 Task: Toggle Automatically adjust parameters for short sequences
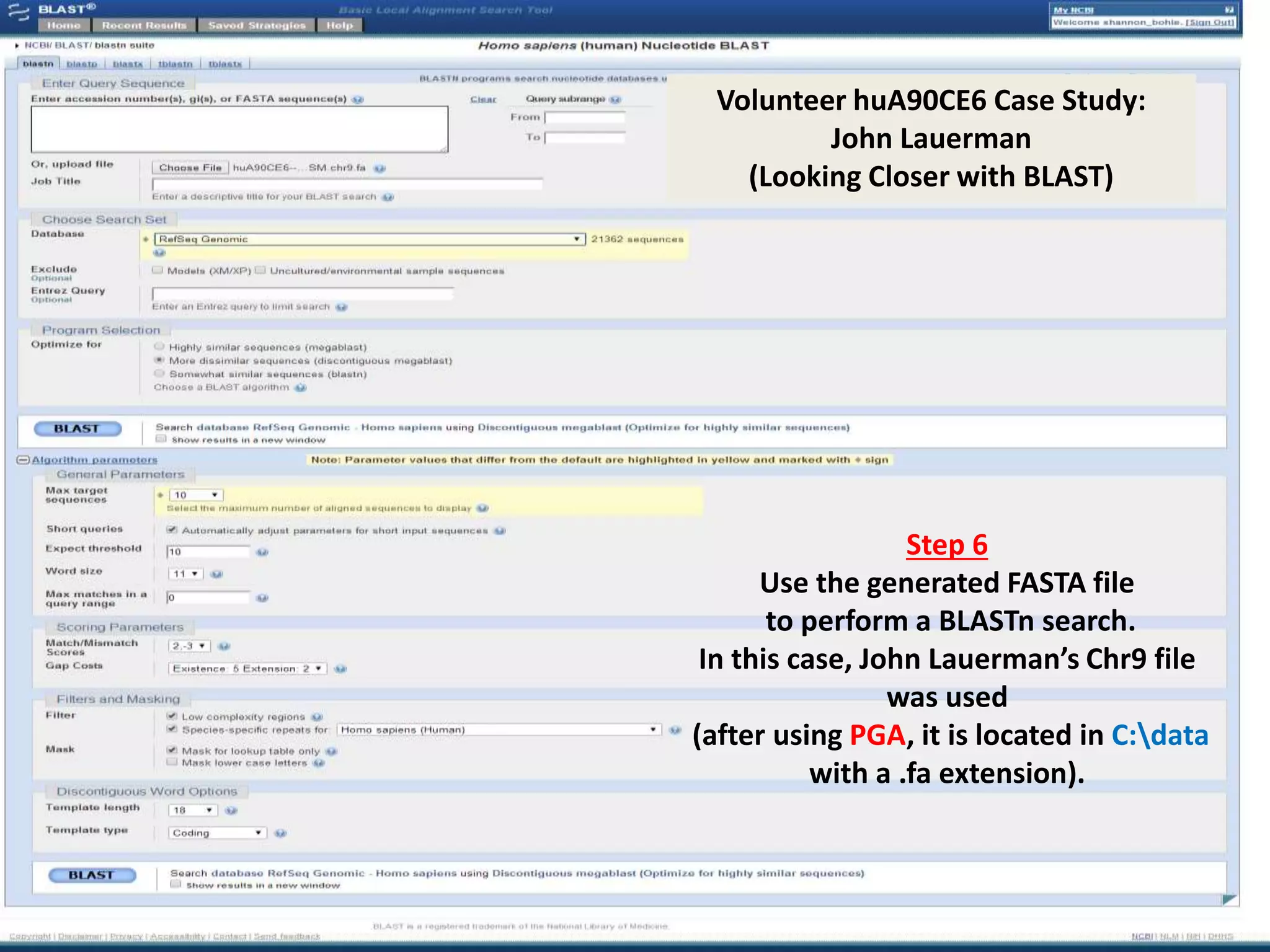pos(172,530)
